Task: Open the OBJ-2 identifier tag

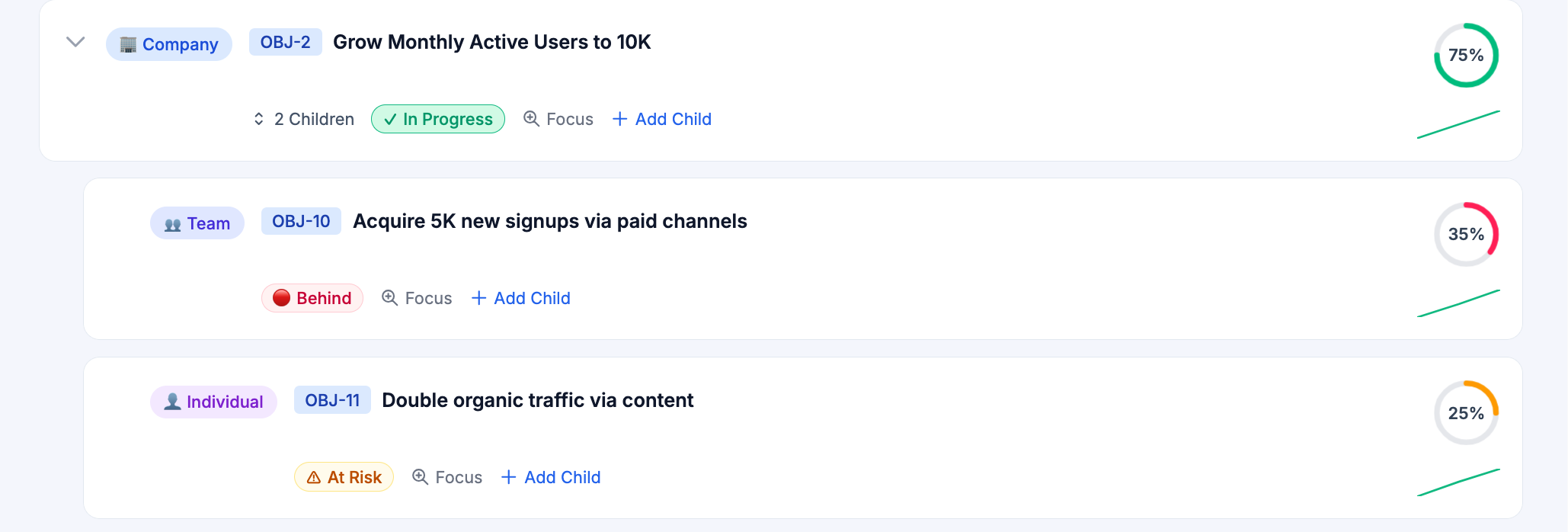Action: 285,42
